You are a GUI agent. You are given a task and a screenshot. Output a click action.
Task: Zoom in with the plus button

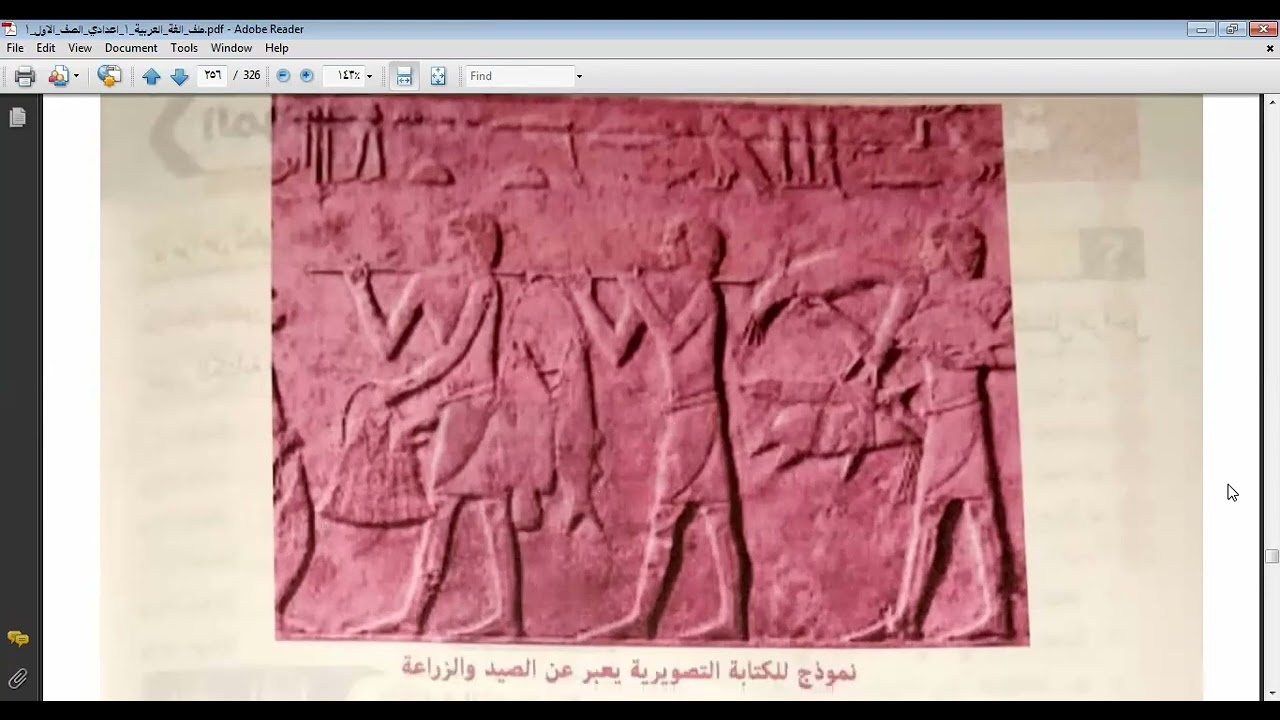coord(307,76)
